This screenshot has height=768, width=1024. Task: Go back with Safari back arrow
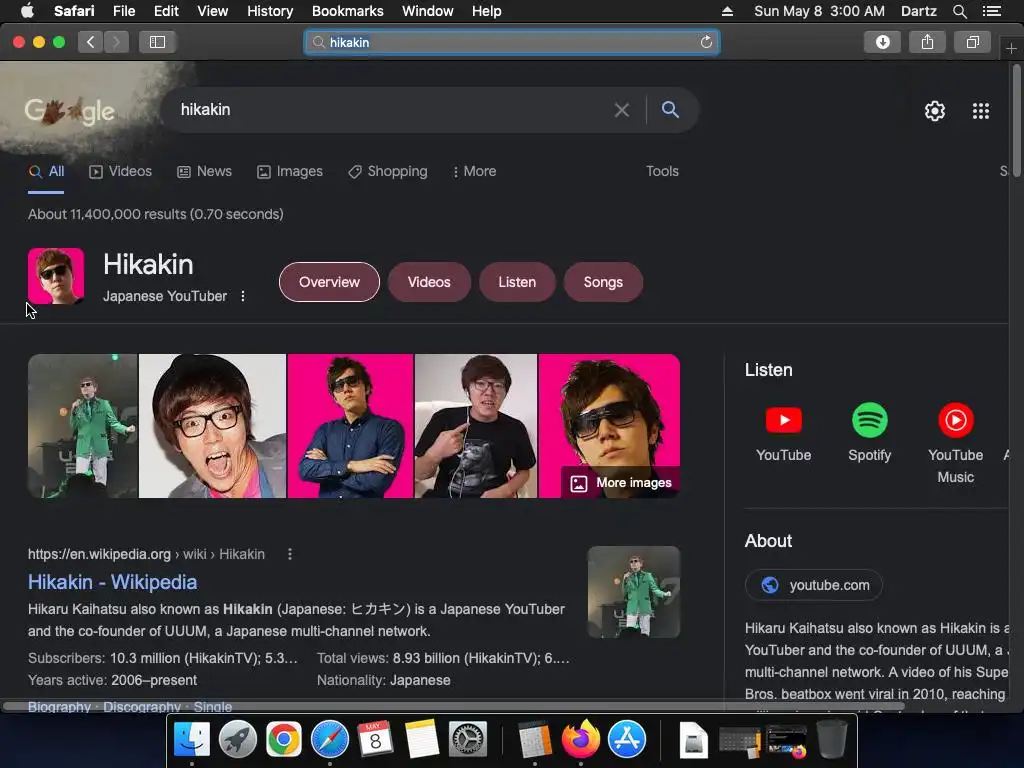(91, 42)
